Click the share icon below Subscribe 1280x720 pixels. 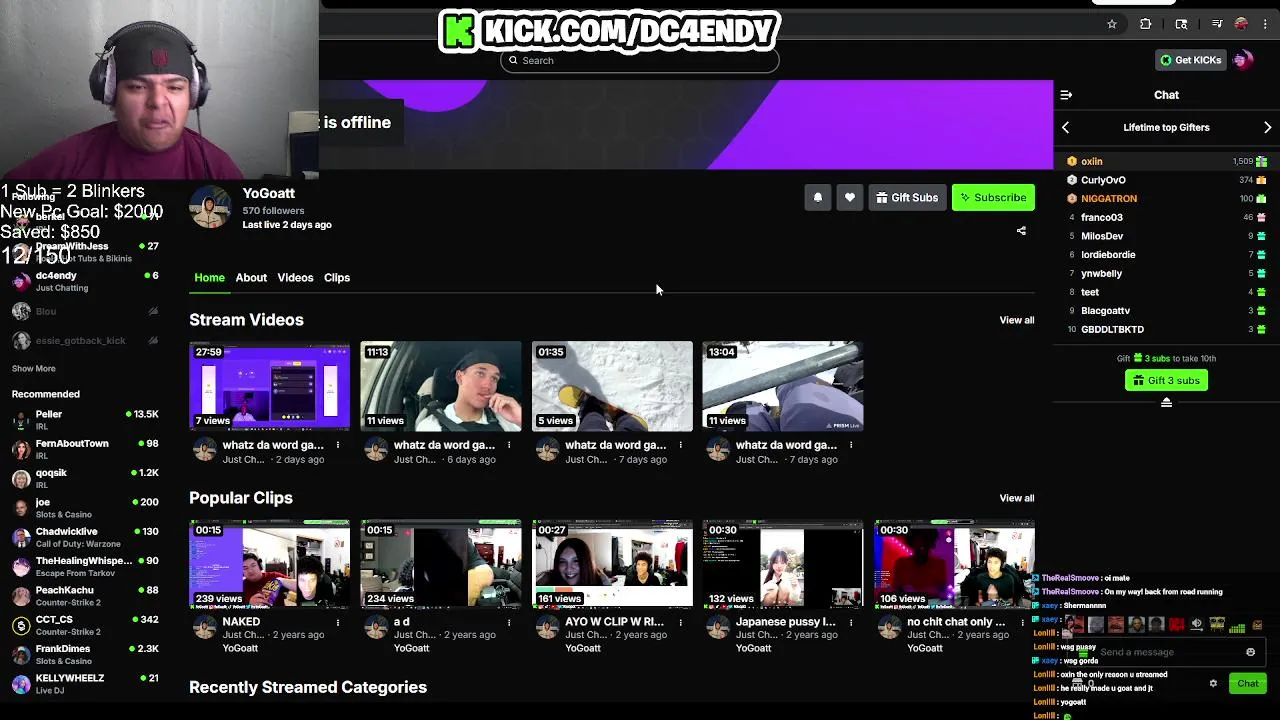coord(1021,231)
